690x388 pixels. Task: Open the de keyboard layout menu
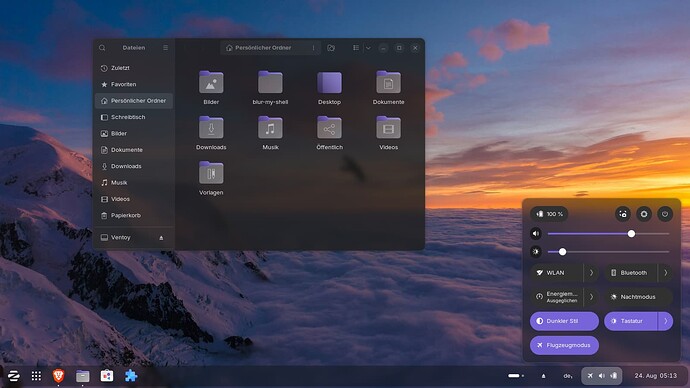[568, 376]
